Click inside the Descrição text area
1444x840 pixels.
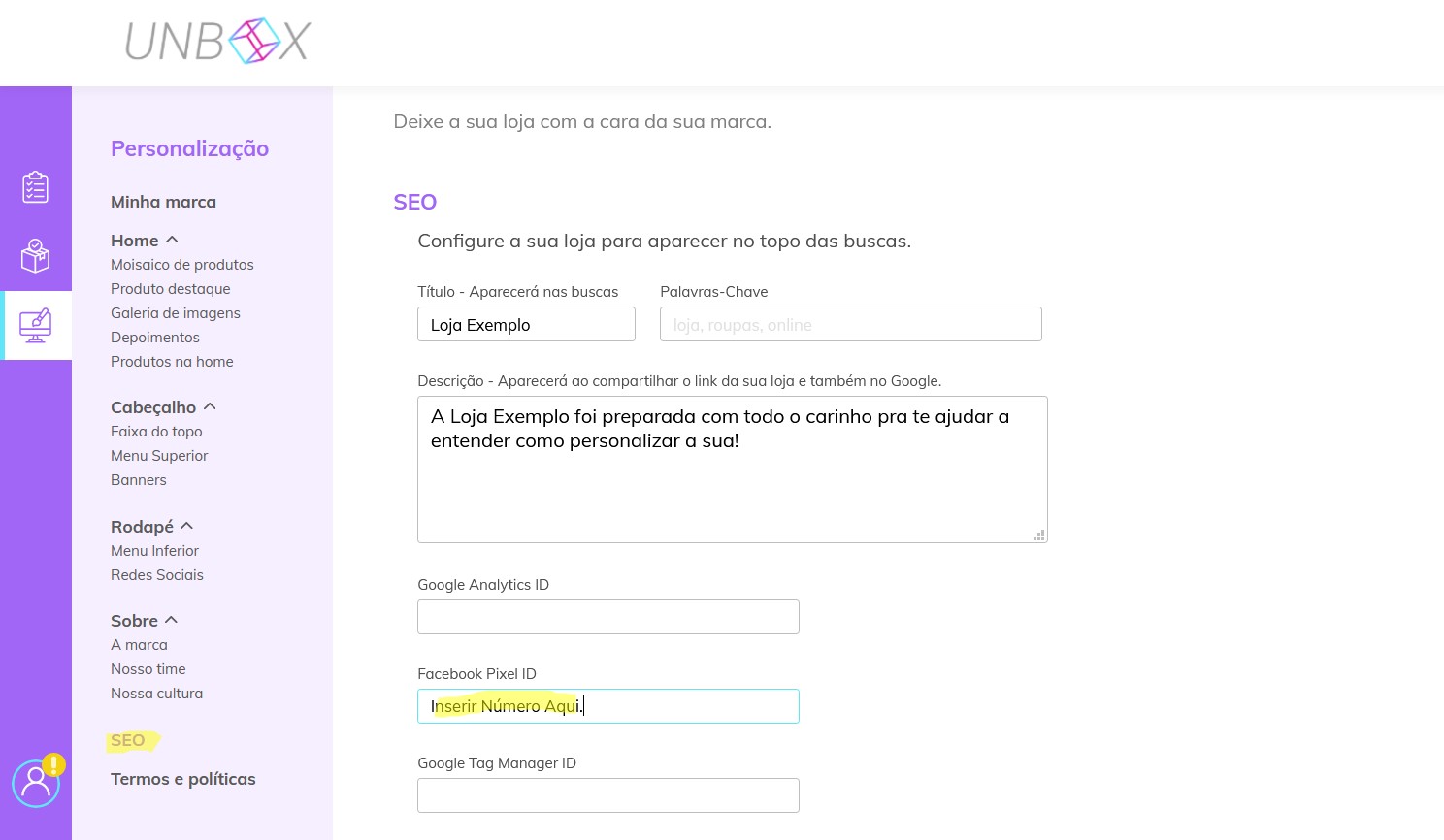[x=733, y=469]
